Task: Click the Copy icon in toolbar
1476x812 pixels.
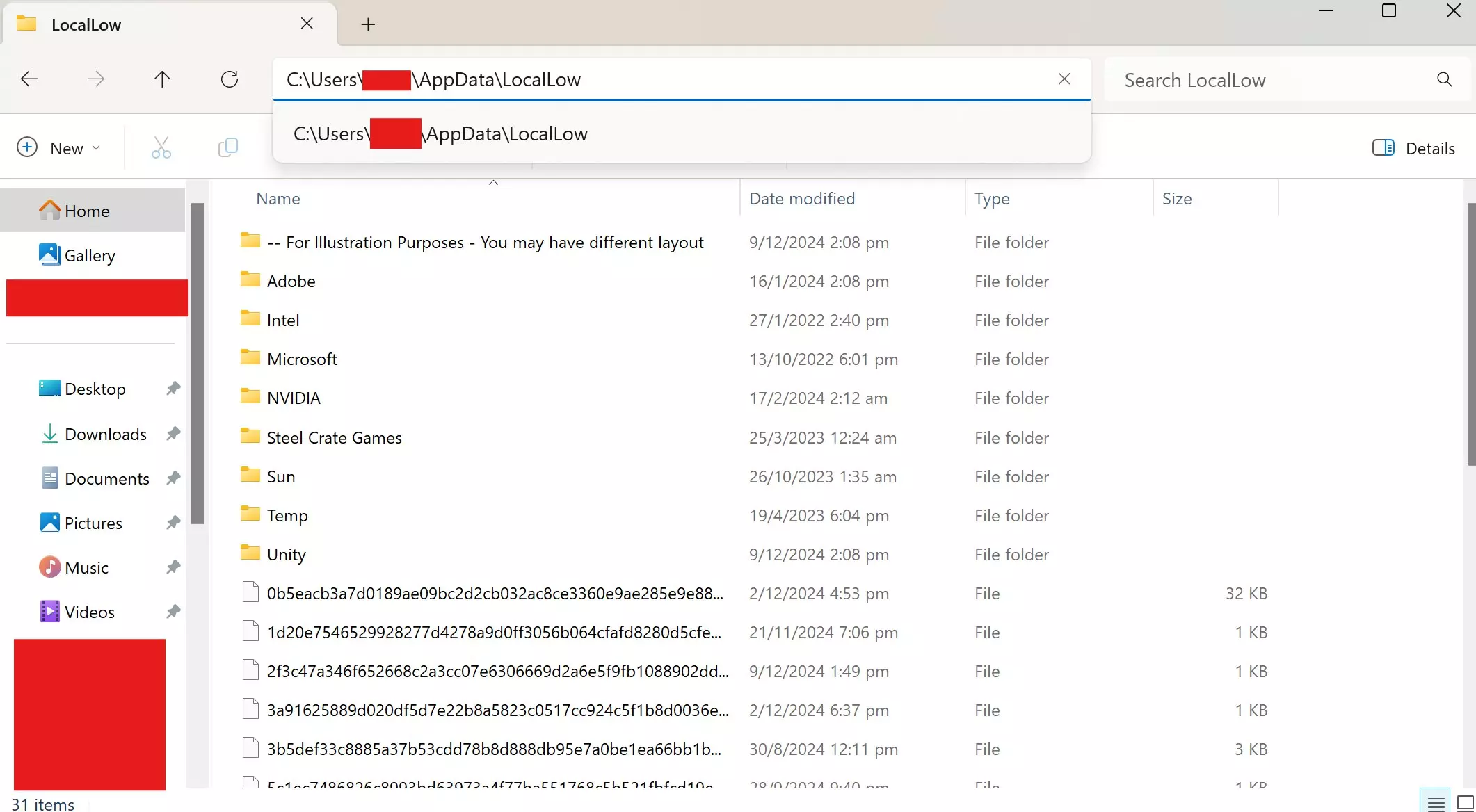Action: point(227,148)
